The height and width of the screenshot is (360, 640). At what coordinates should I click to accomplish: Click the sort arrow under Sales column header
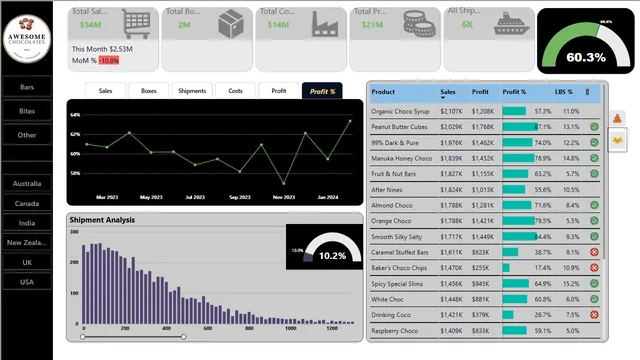(443, 98)
